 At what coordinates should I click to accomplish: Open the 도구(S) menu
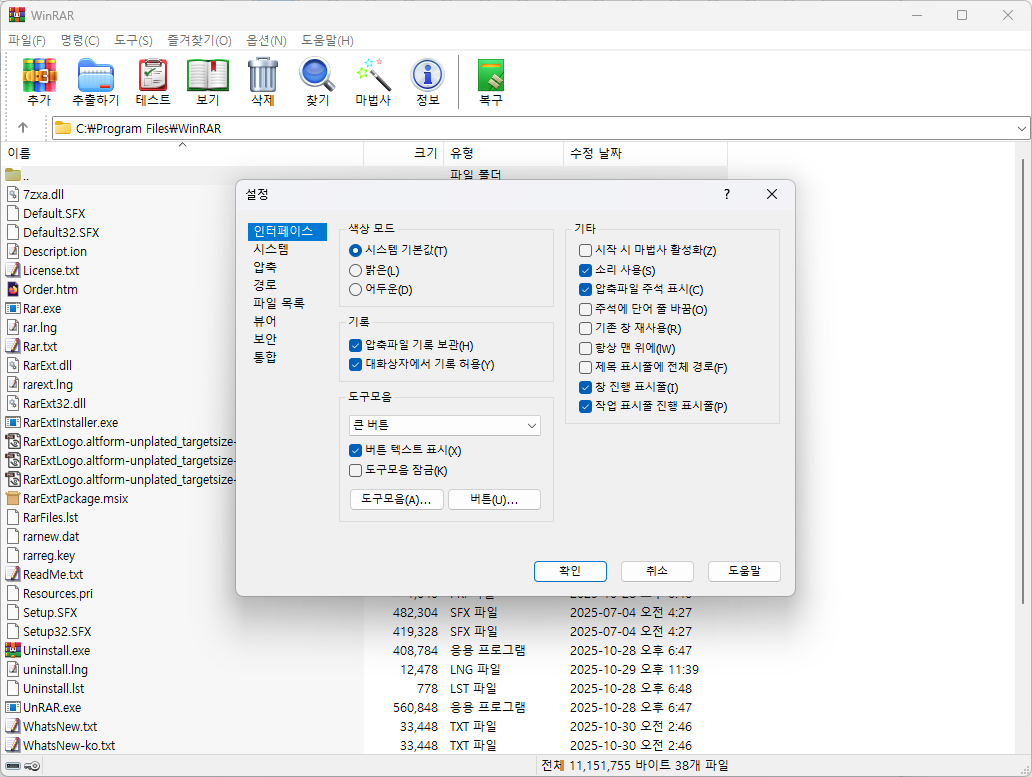pyautogui.click(x=134, y=41)
